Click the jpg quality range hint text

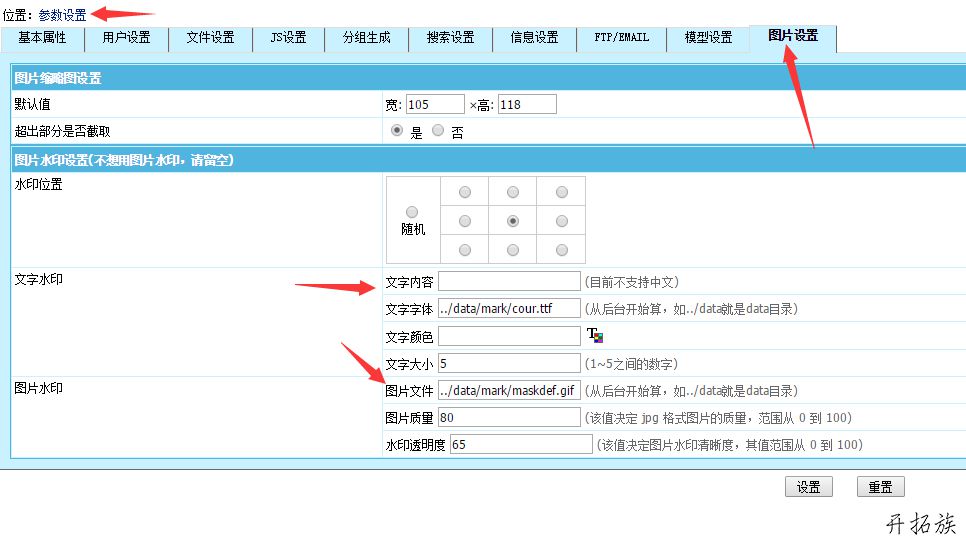pos(718,418)
